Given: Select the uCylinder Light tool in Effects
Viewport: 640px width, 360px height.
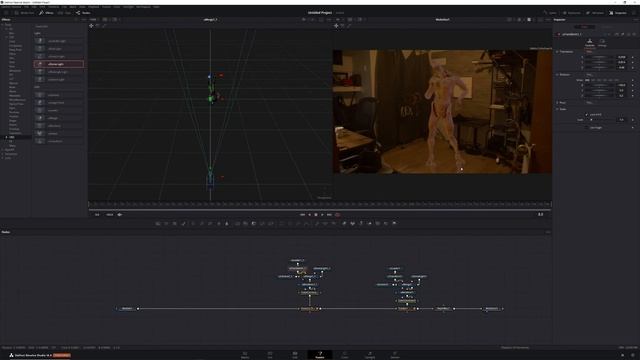Looking at the screenshot, I should click(59, 41).
